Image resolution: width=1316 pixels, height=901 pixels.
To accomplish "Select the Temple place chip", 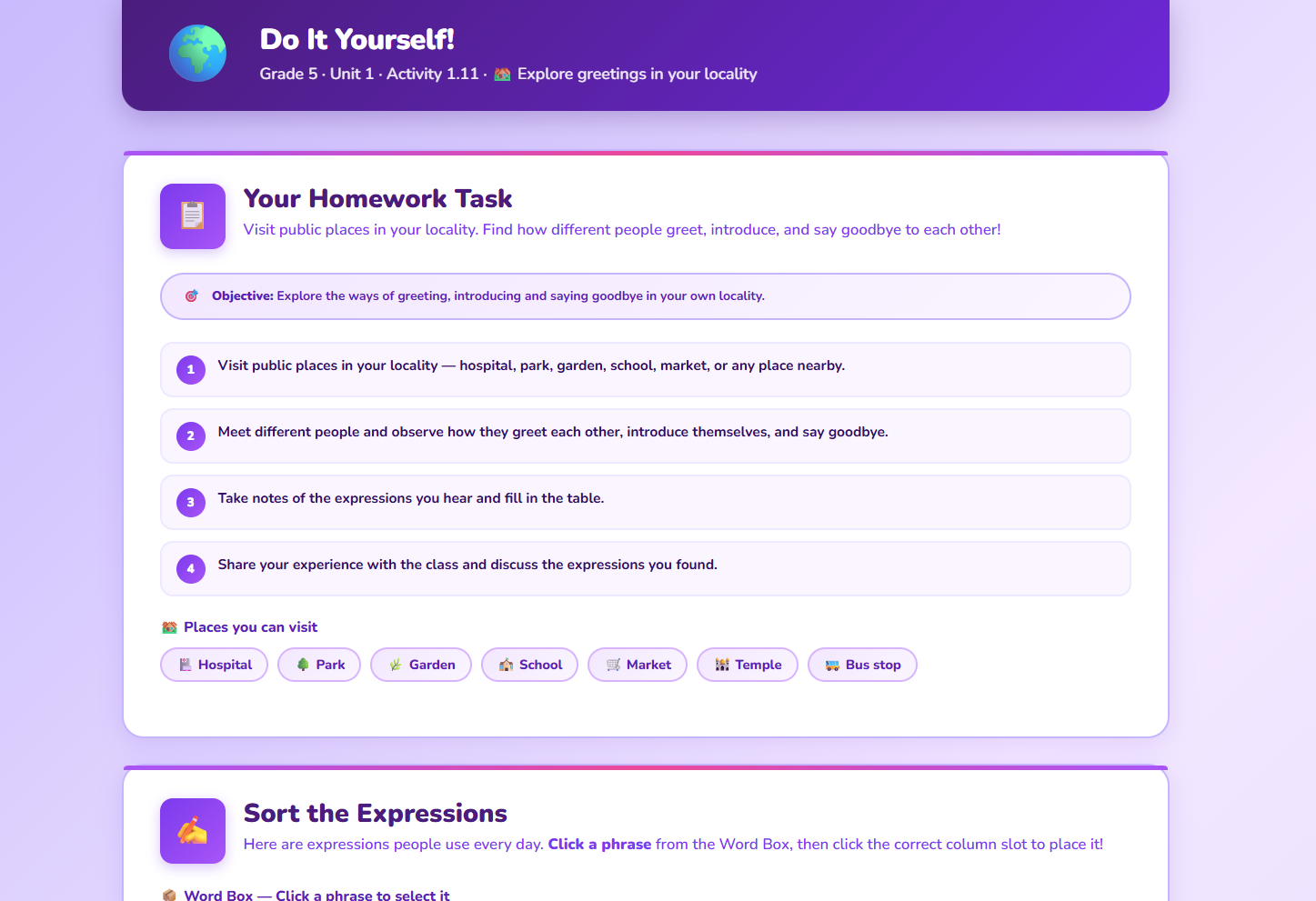I will click(748, 665).
